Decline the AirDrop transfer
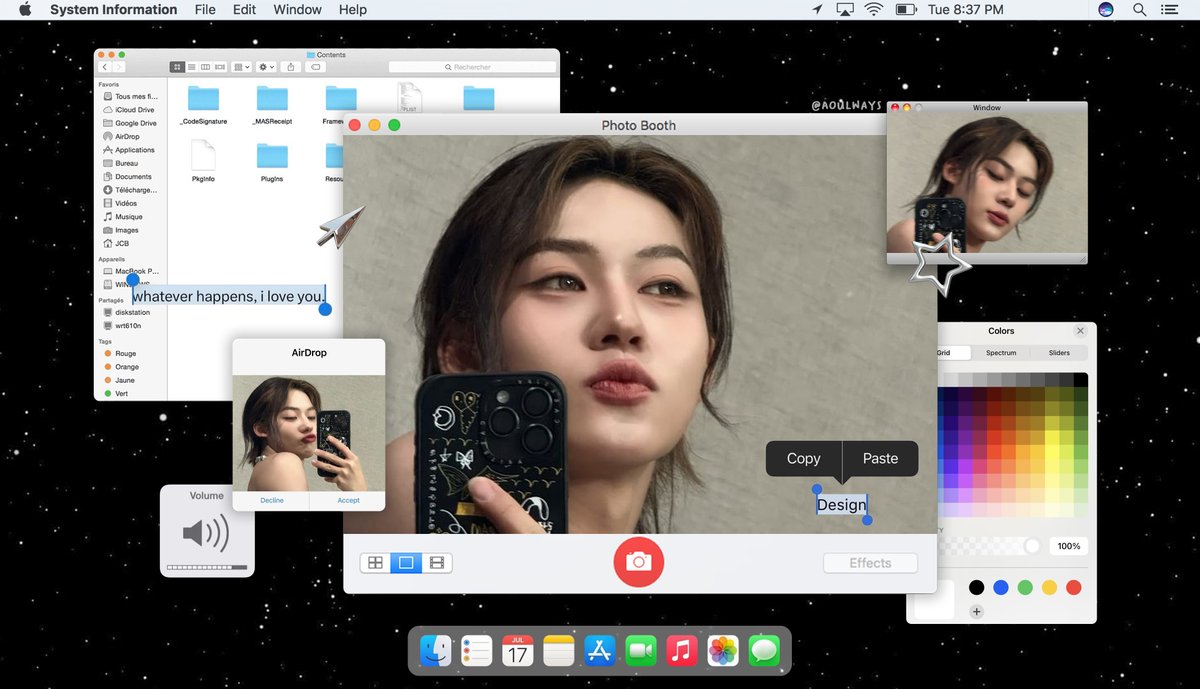Viewport: 1200px width, 689px height. pyautogui.click(x=272, y=500)
